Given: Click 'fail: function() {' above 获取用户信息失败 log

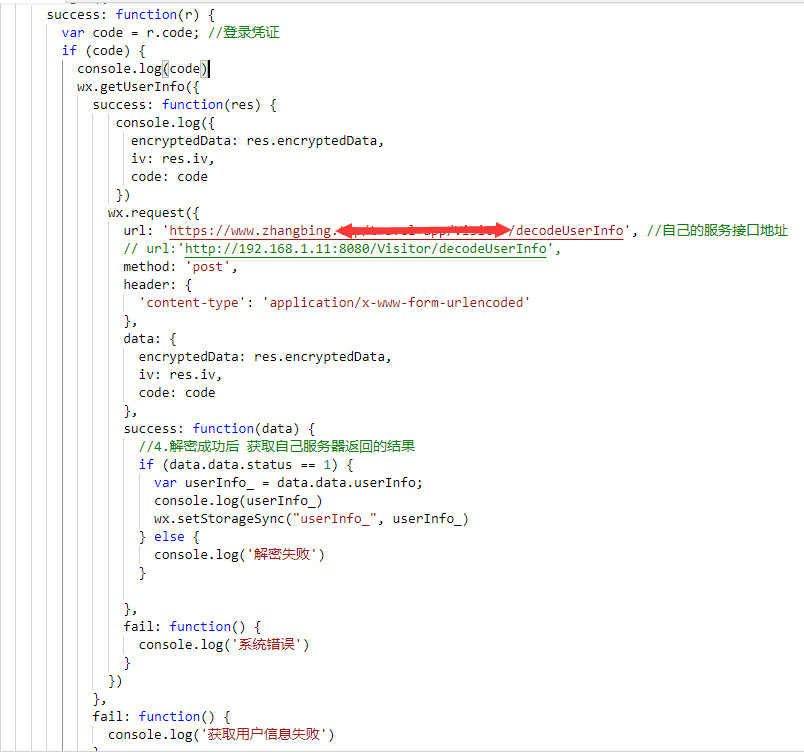Looking at the screenshot, I should pyautogui.click(x=162, y=717).
